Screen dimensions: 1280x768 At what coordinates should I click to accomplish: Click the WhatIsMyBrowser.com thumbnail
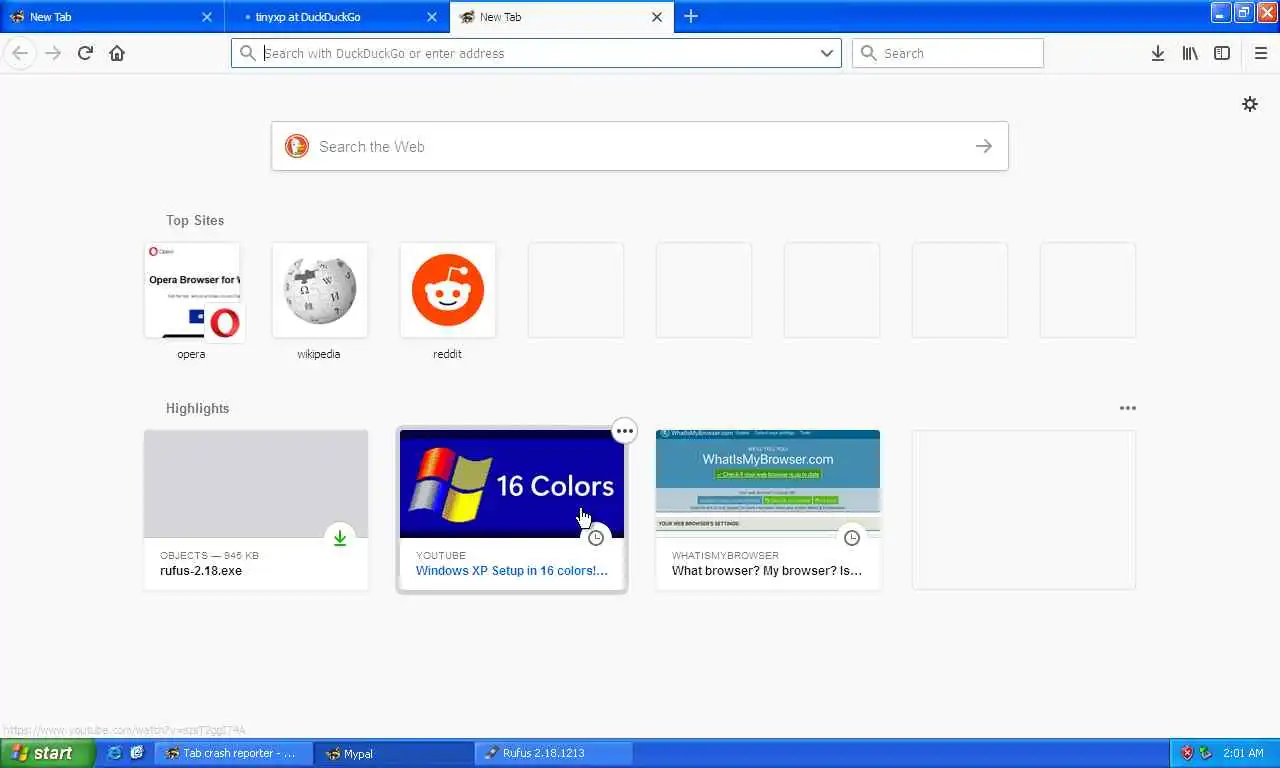(768, 484)
